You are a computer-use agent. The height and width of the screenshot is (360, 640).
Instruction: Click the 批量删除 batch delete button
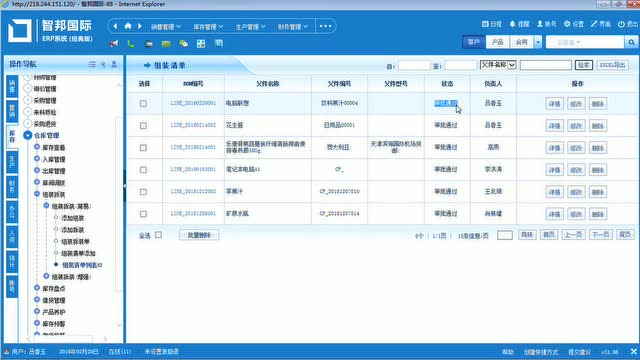pyautogui.click(x=199, y=235)
